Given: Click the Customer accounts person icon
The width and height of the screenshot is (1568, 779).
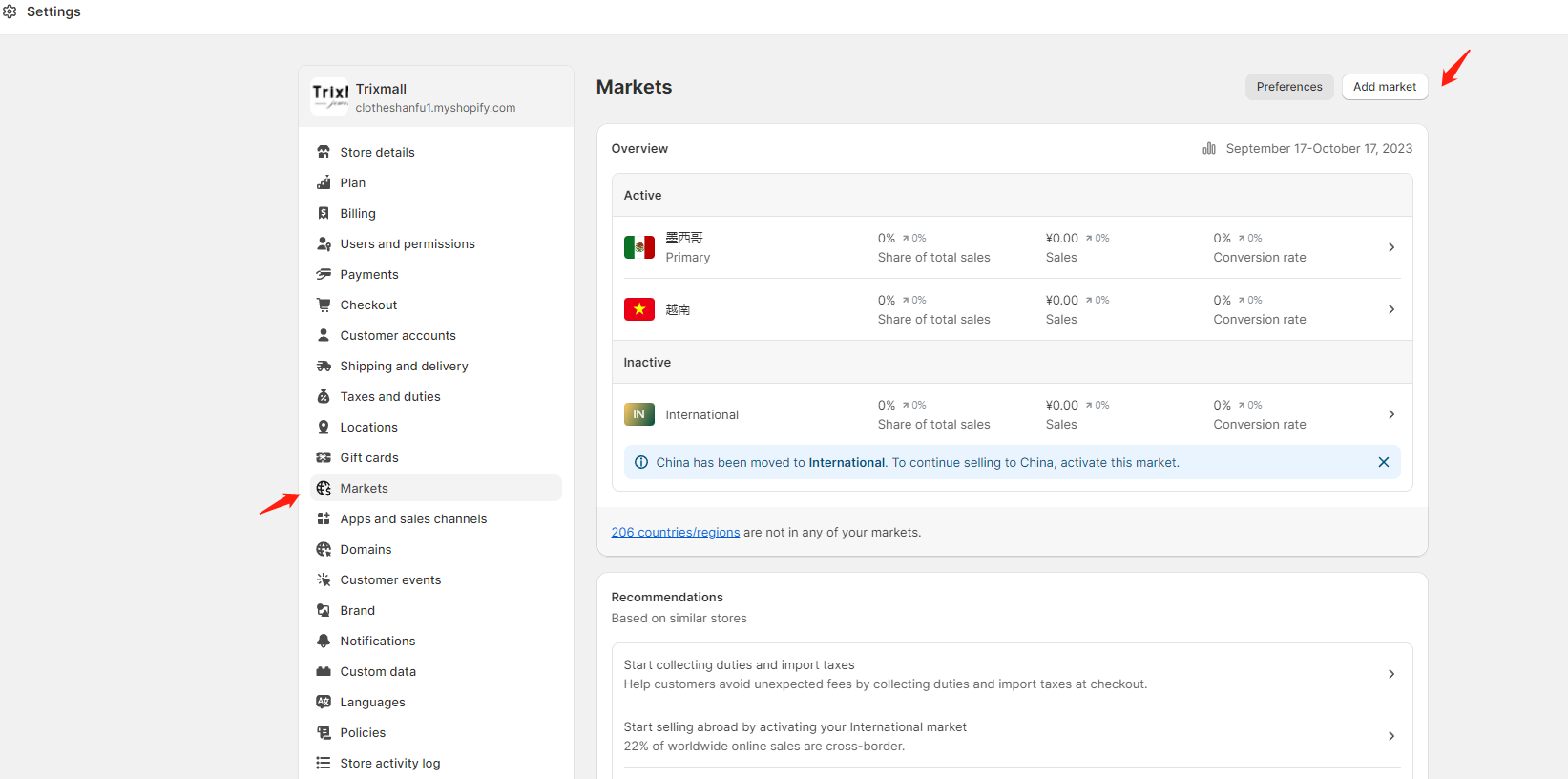Looking at the screenshot, I should (x=324, y=335).
